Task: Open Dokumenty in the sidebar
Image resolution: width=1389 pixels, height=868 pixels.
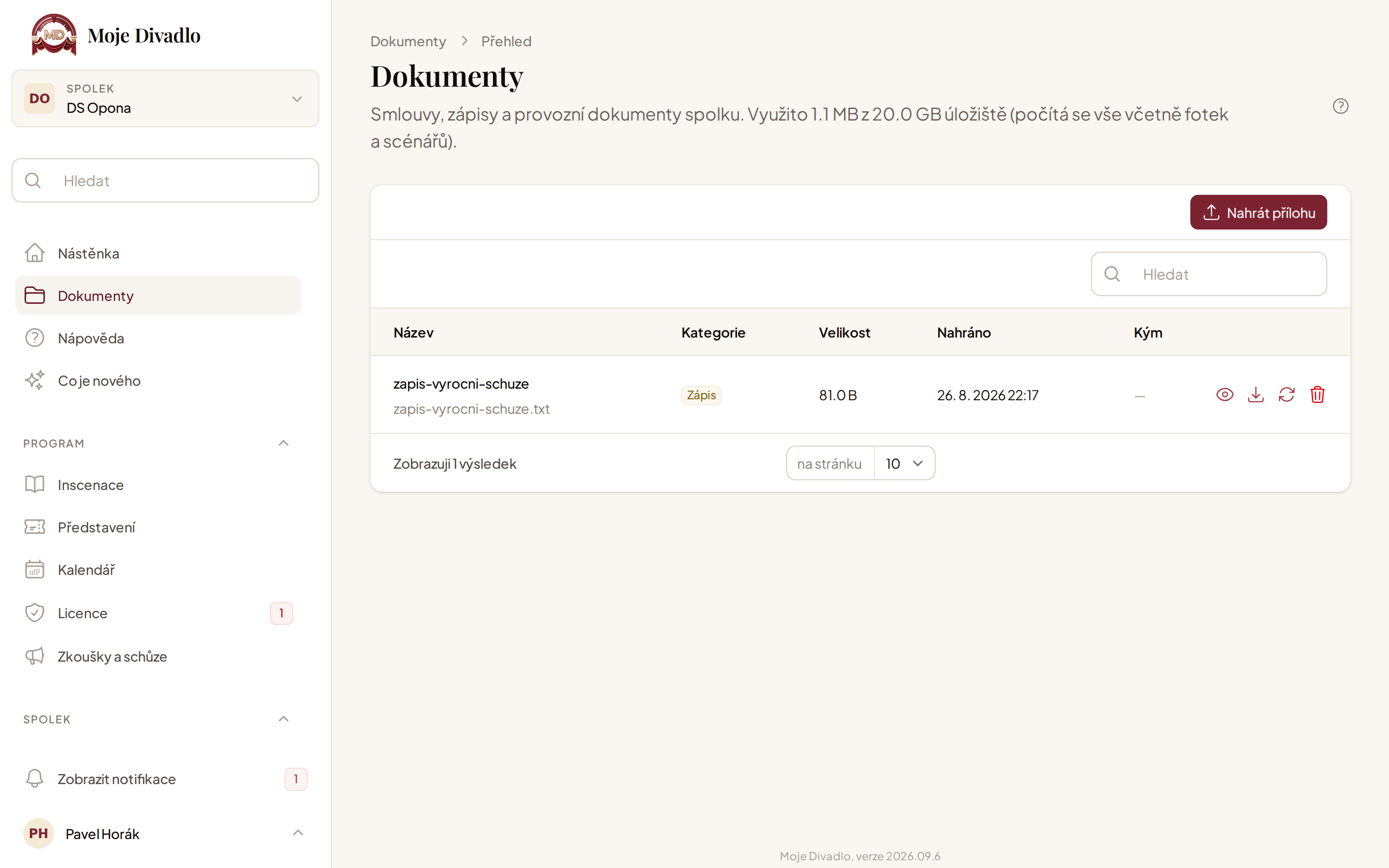Action: (158, 296)
